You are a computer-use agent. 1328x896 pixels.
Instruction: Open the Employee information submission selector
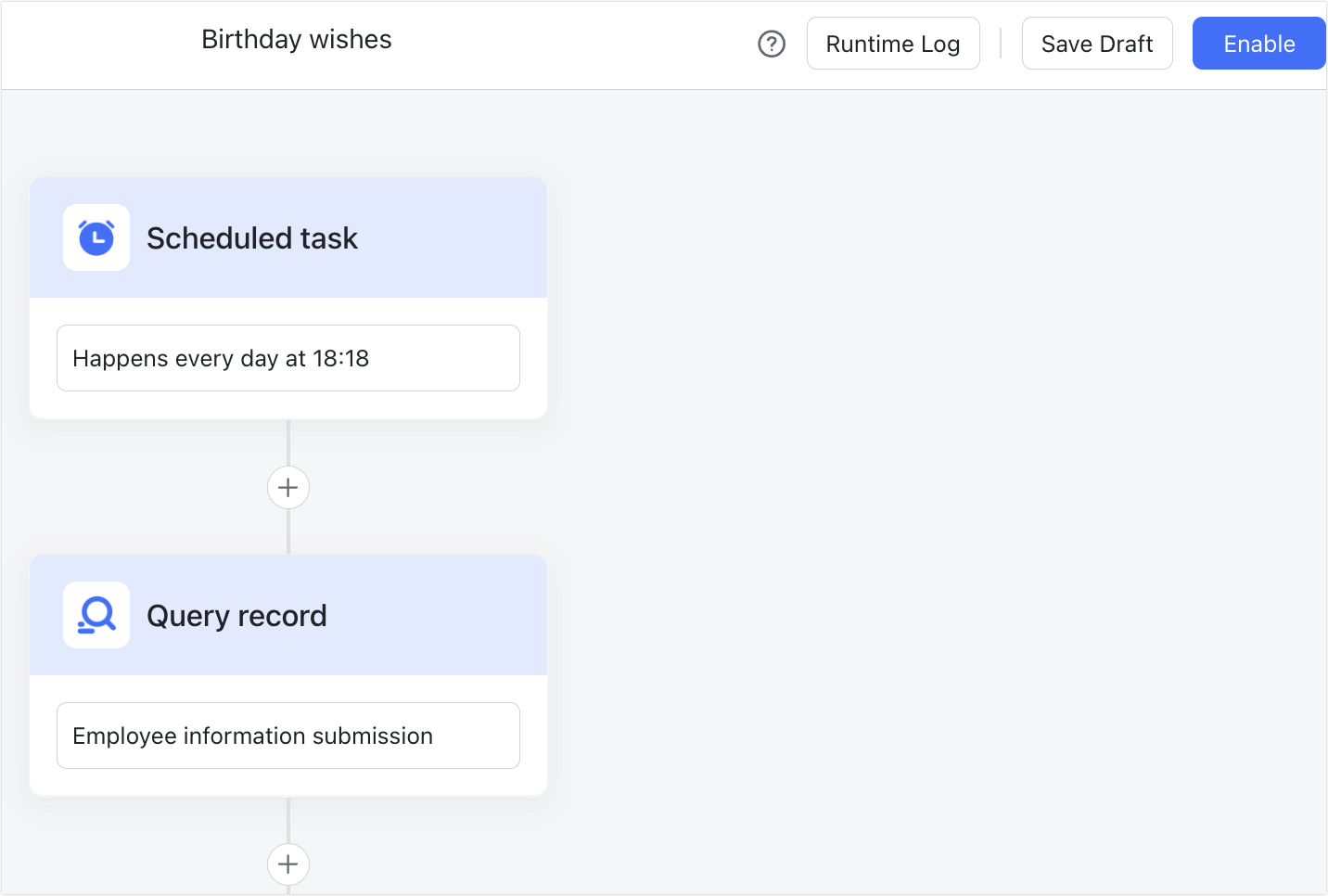(288, 736)
